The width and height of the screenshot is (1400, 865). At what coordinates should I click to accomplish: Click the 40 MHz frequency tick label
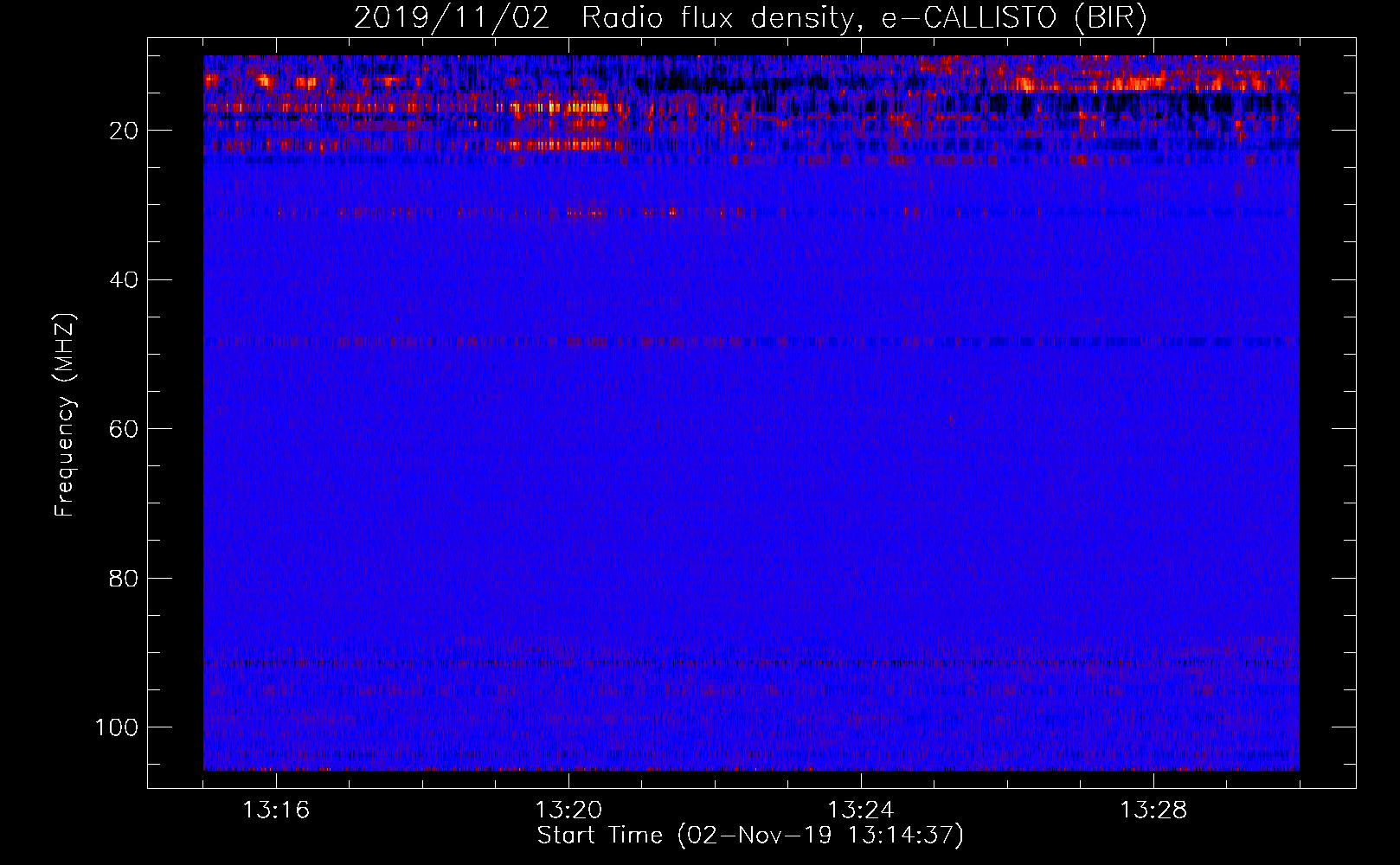124,279
